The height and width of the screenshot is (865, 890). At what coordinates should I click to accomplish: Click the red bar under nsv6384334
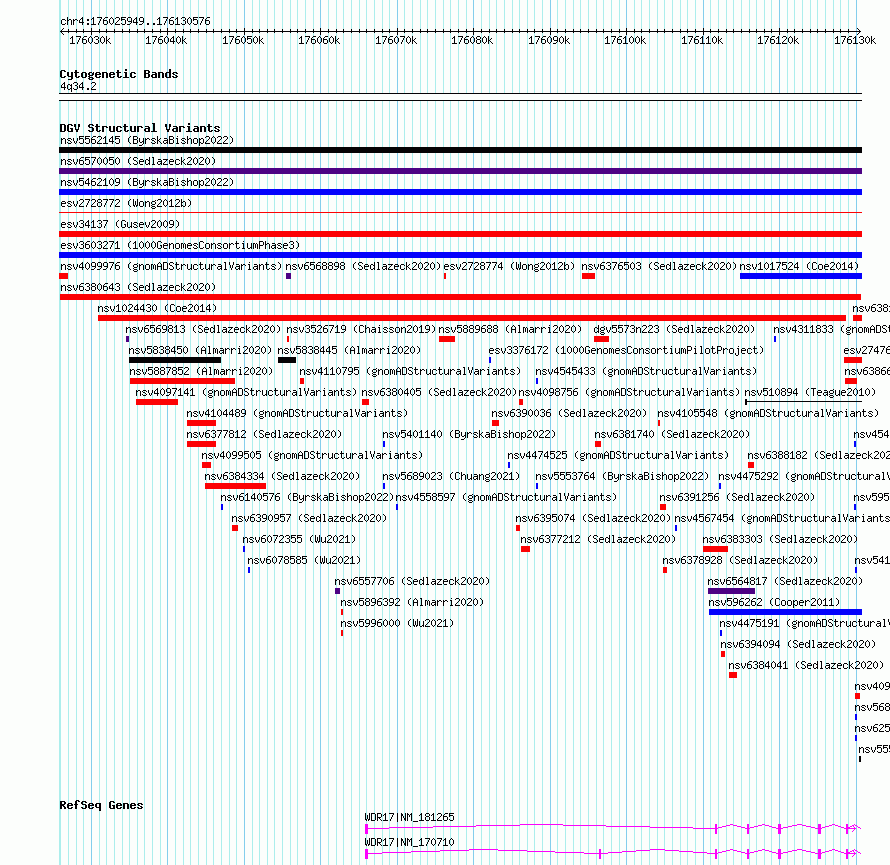(235, 486)
